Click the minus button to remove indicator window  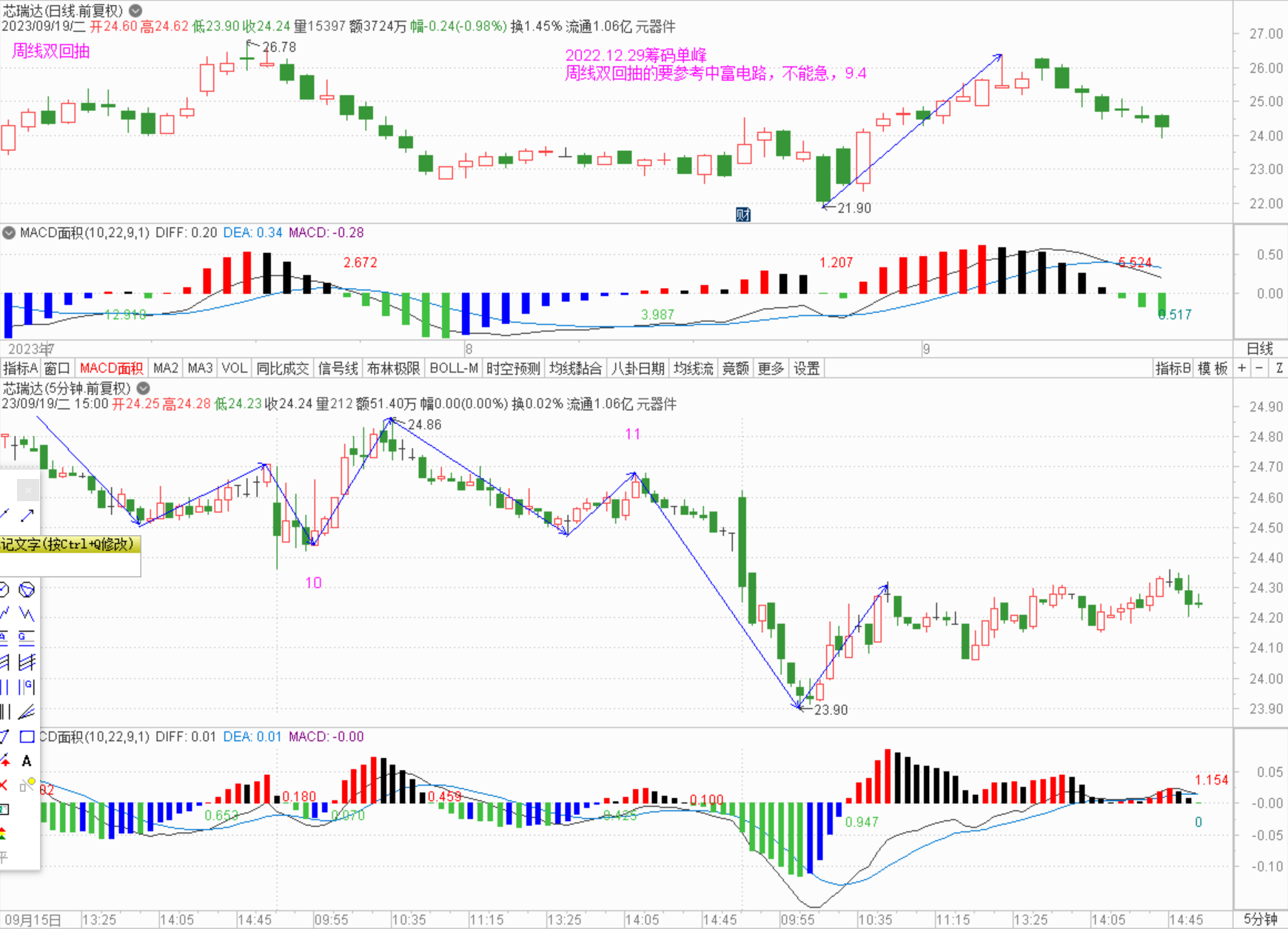pos(1259,369)
